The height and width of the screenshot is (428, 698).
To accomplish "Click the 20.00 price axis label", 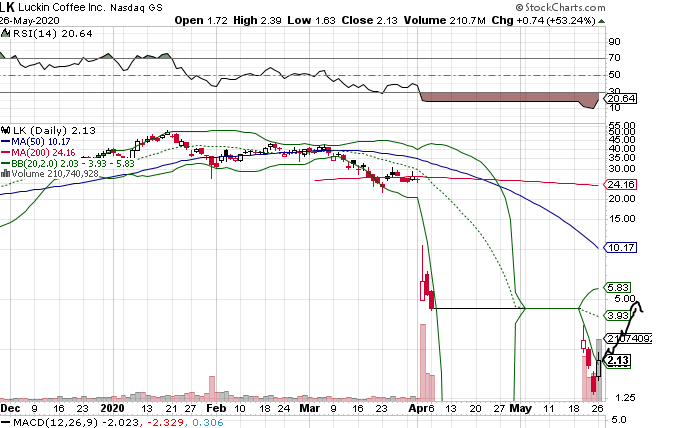I will pos(622,199).
